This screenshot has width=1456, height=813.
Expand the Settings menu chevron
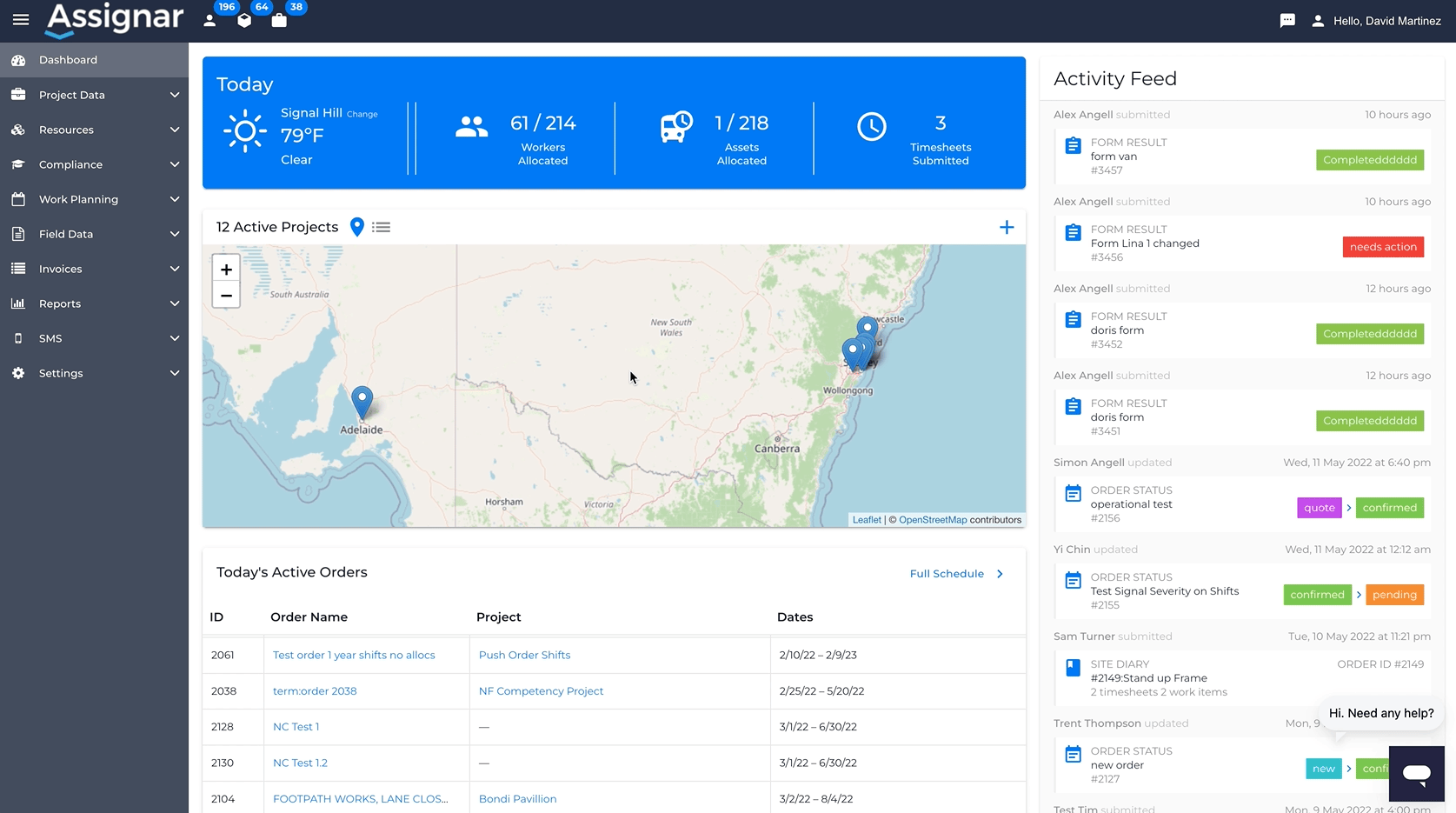(x=175, y=373)
